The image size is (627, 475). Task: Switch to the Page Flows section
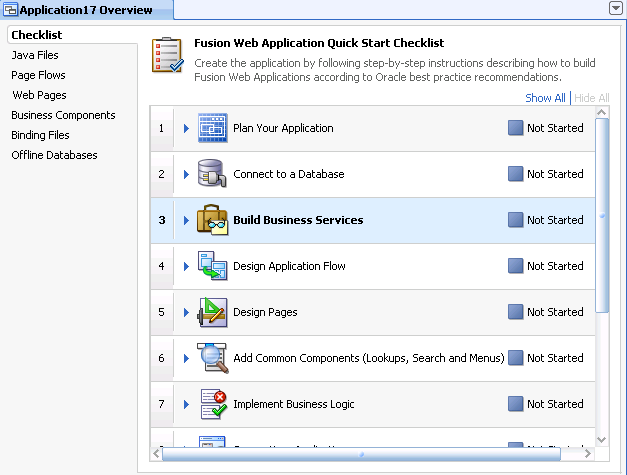(38, 75)
